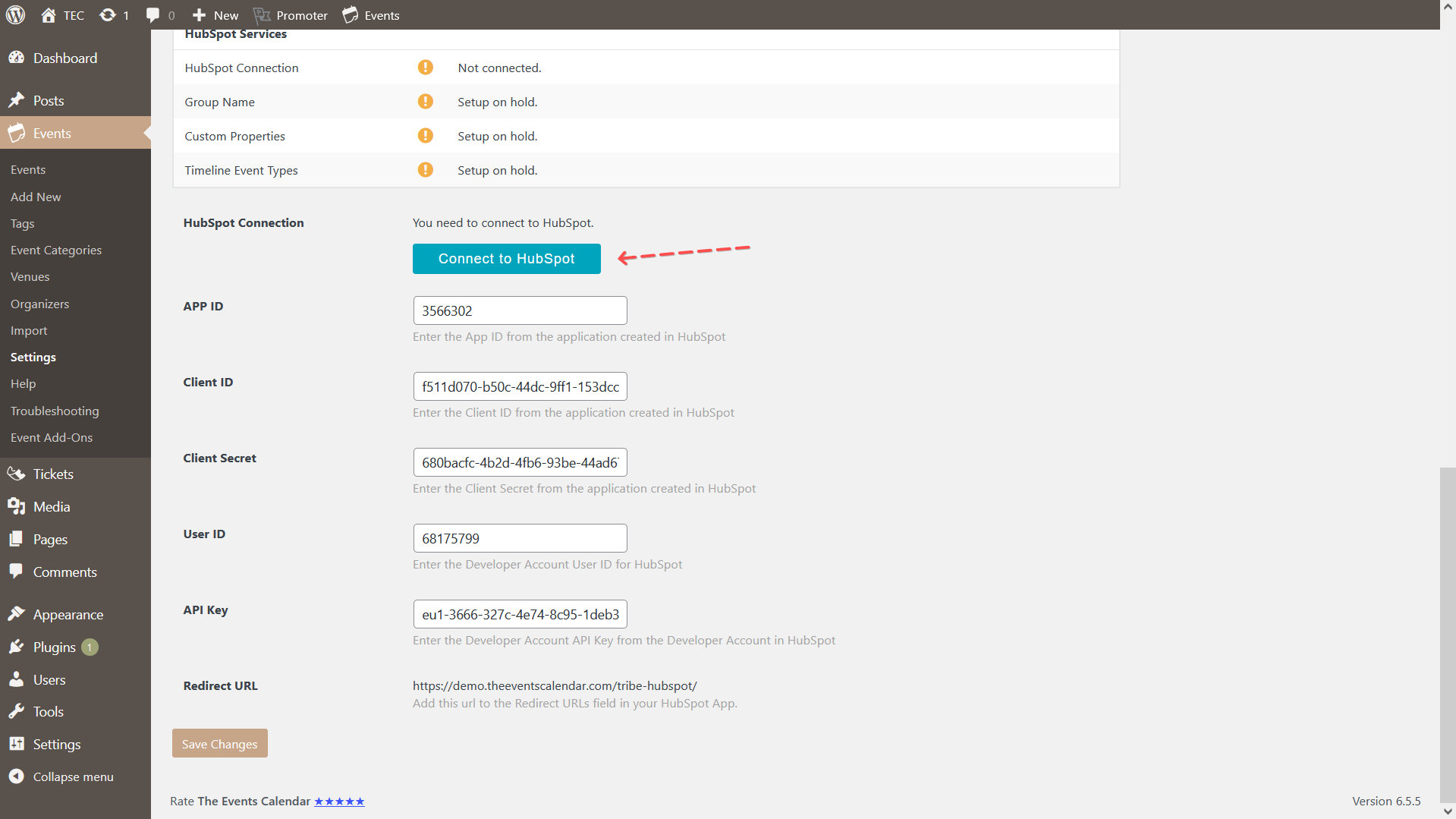This screenshot has width=1456, height=819.
Task: Open the Plugins menu in sidebar
Action: click(55, 647)
